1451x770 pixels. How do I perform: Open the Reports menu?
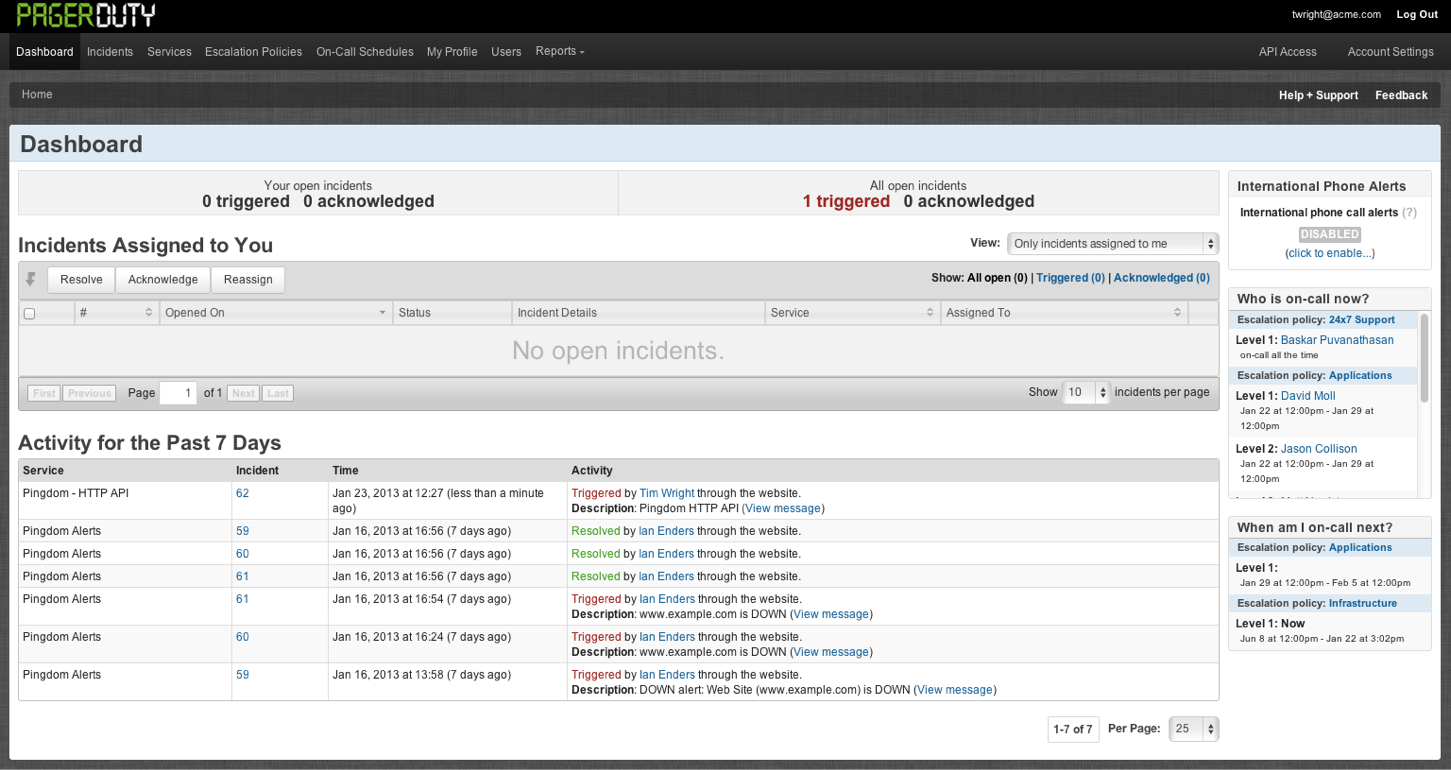click(559, 51)
